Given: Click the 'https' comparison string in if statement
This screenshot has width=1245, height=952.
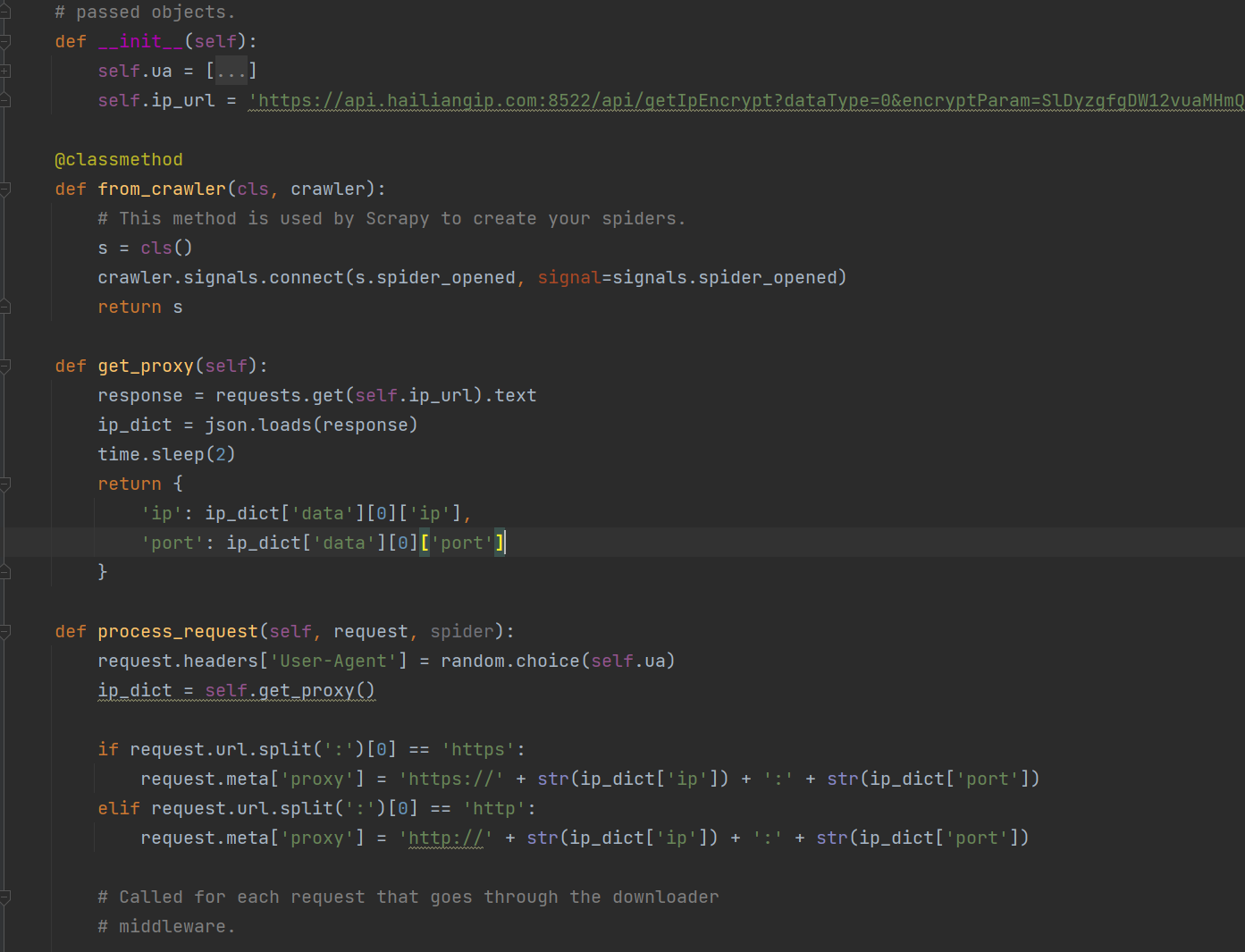Looking at the screenshot, I should (478, 749).
